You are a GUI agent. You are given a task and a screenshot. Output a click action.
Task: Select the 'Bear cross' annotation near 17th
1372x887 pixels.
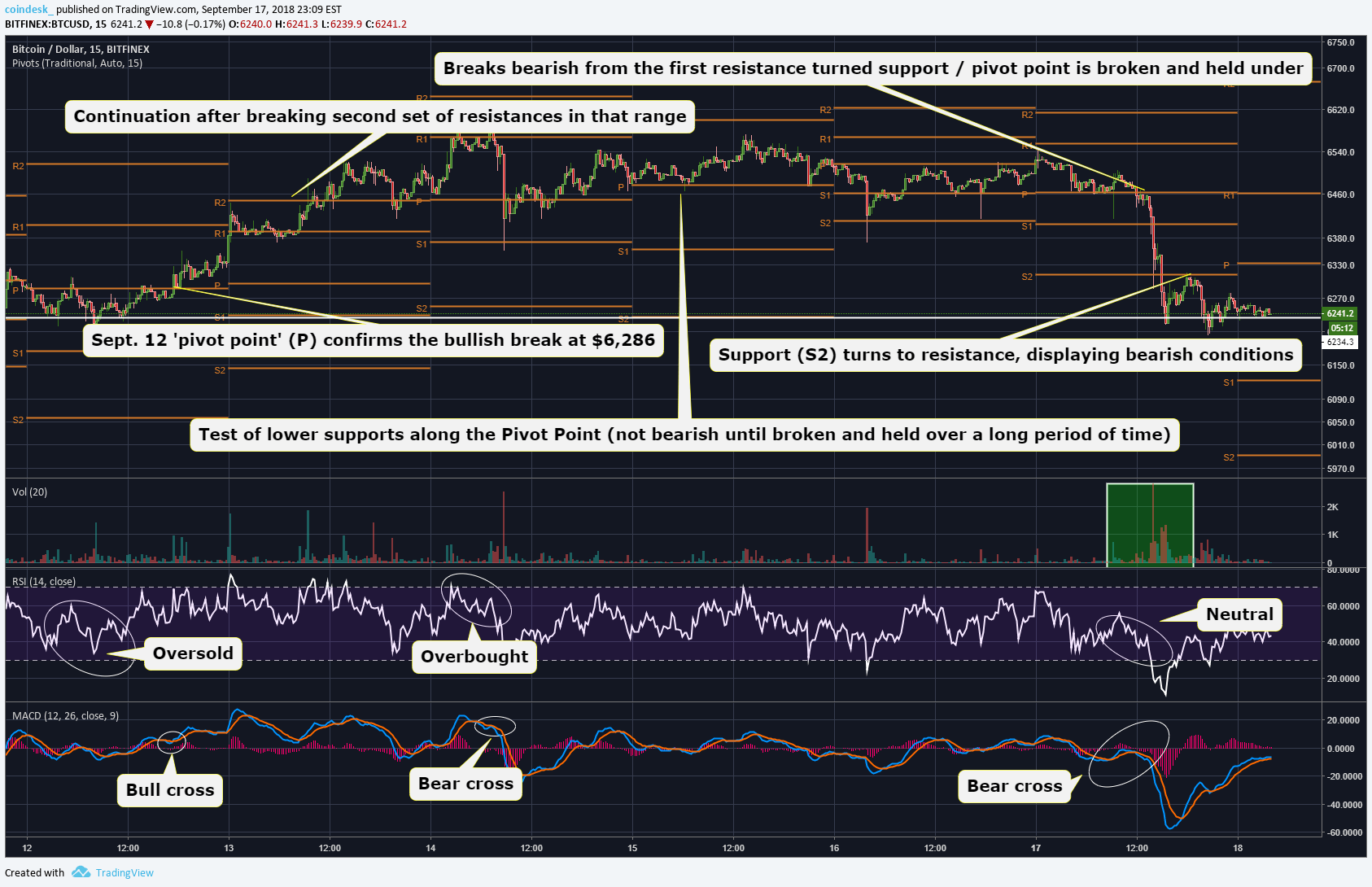point(1014,786)
